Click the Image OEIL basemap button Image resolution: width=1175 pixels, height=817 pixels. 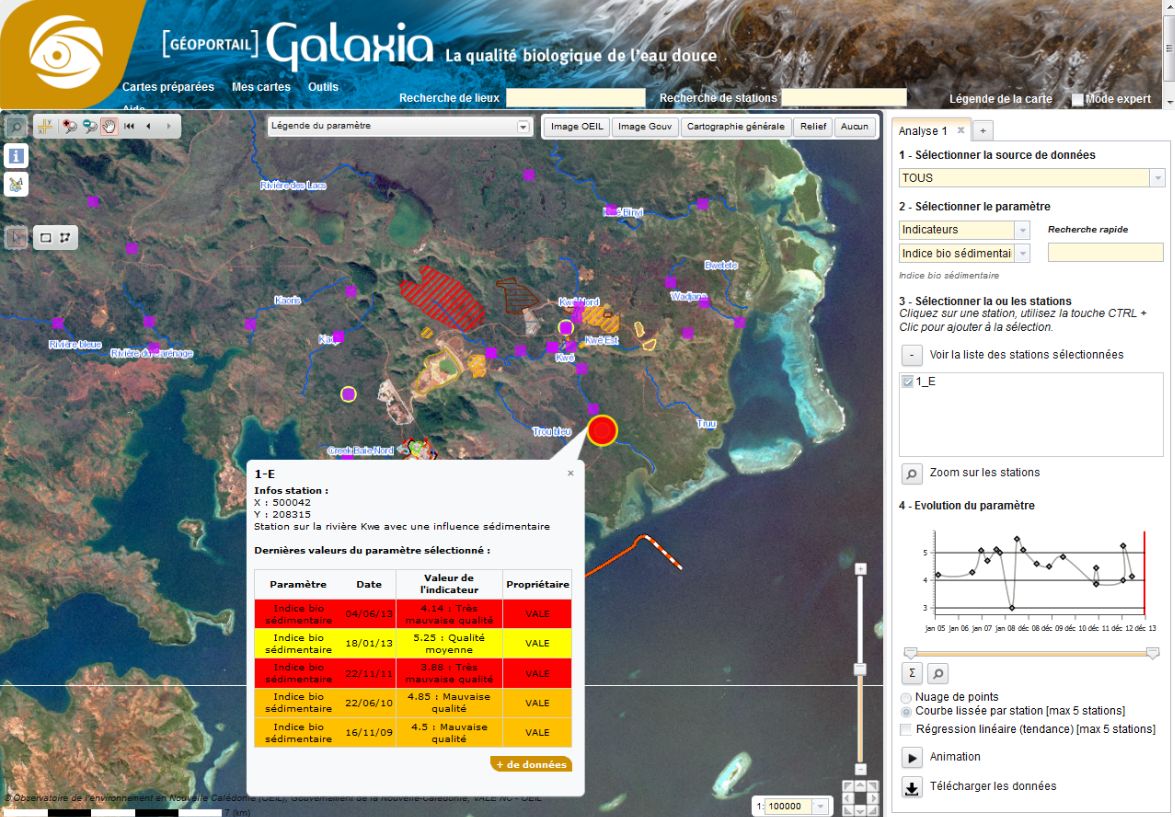[x=577, y=127]
